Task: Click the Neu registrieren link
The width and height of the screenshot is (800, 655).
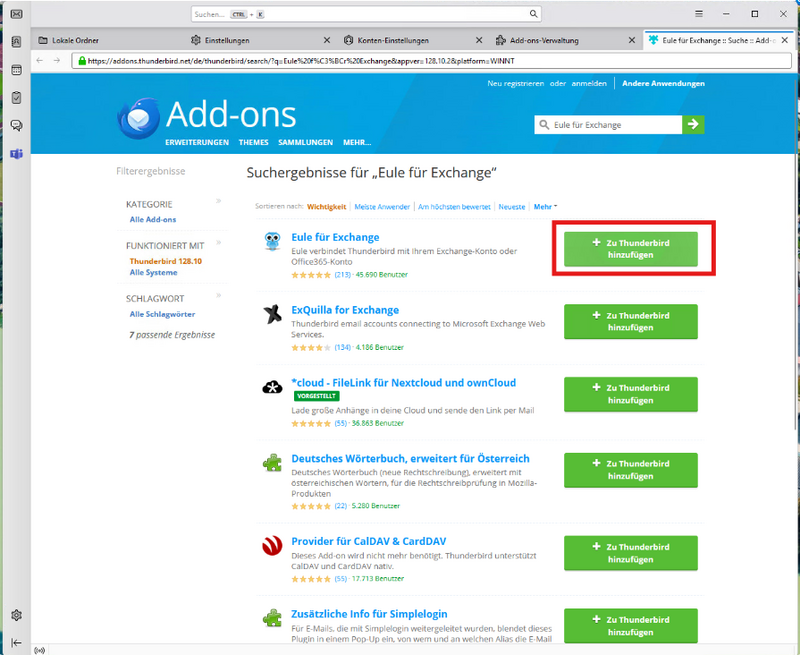Action: click(x=515, y=83)
